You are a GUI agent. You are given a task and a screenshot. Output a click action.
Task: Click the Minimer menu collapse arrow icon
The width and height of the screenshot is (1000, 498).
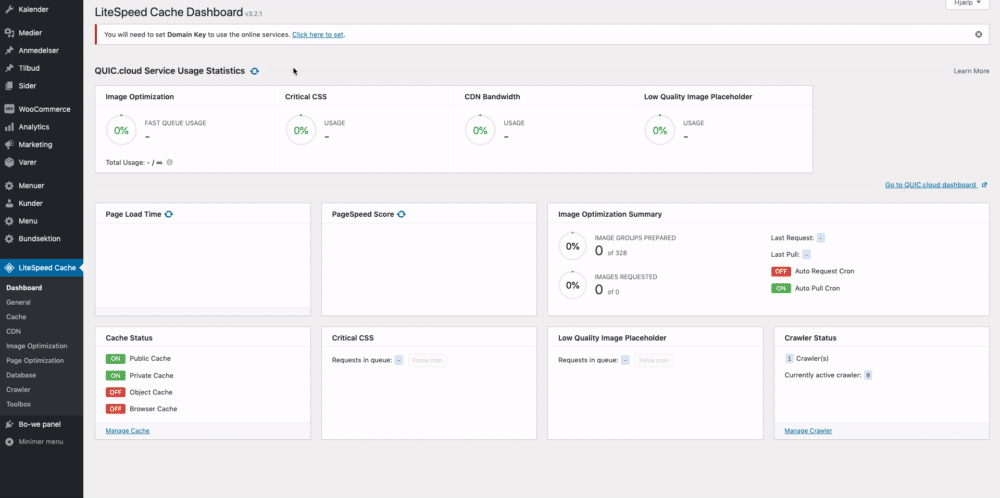(x=9, y=442)
